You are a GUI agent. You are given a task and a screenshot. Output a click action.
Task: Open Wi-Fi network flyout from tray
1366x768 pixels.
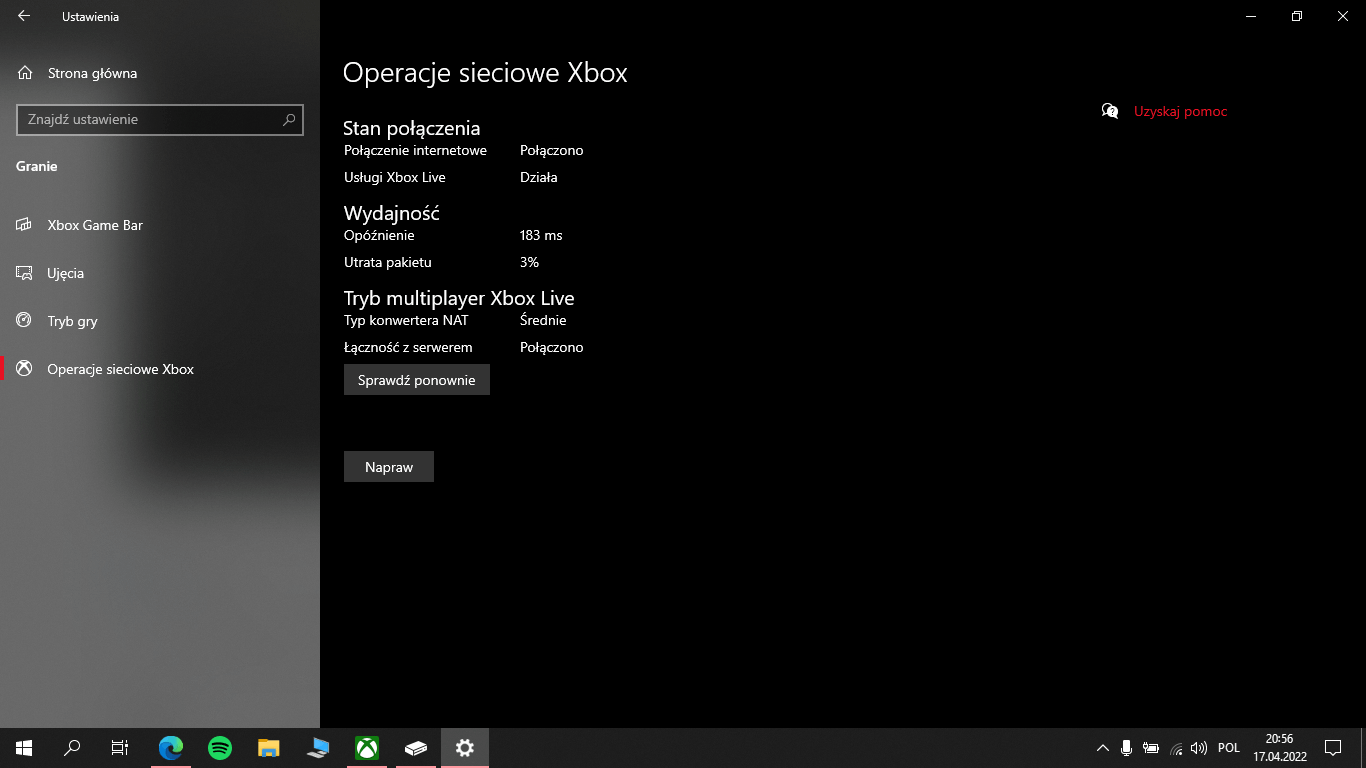click(1176, 748)
